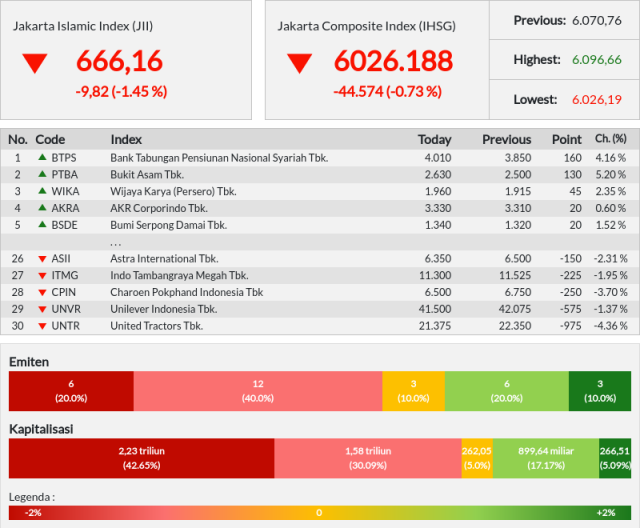Click the Emiten section heading
Screen dimensions: 640x528
pyautogui.click(x=29, y=362)
